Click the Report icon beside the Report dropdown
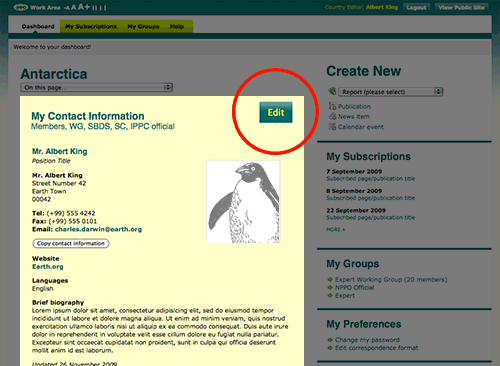 tap(332, 91)
